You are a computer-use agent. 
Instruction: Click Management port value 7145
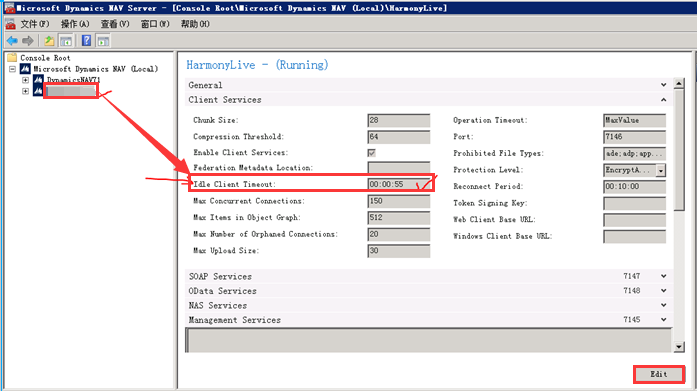click(x=632, y=319)
